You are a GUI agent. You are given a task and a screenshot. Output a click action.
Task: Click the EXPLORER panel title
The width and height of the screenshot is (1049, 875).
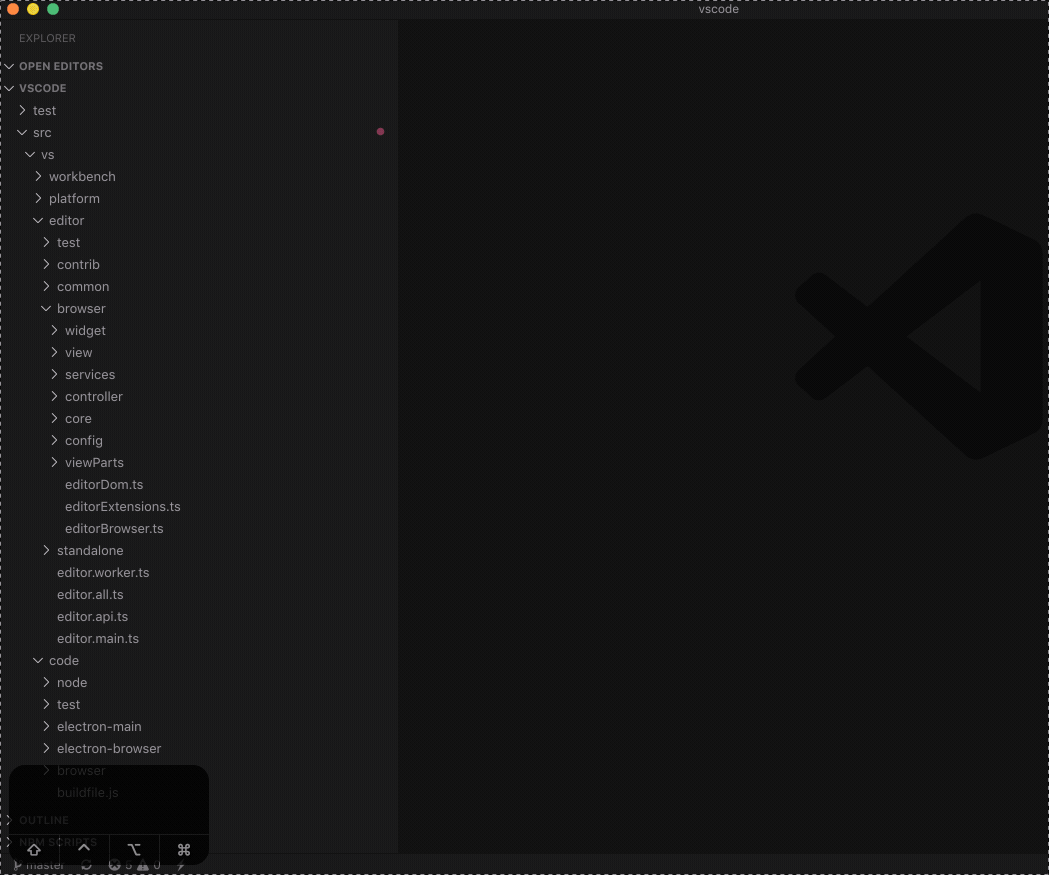(x=47, y=39)
